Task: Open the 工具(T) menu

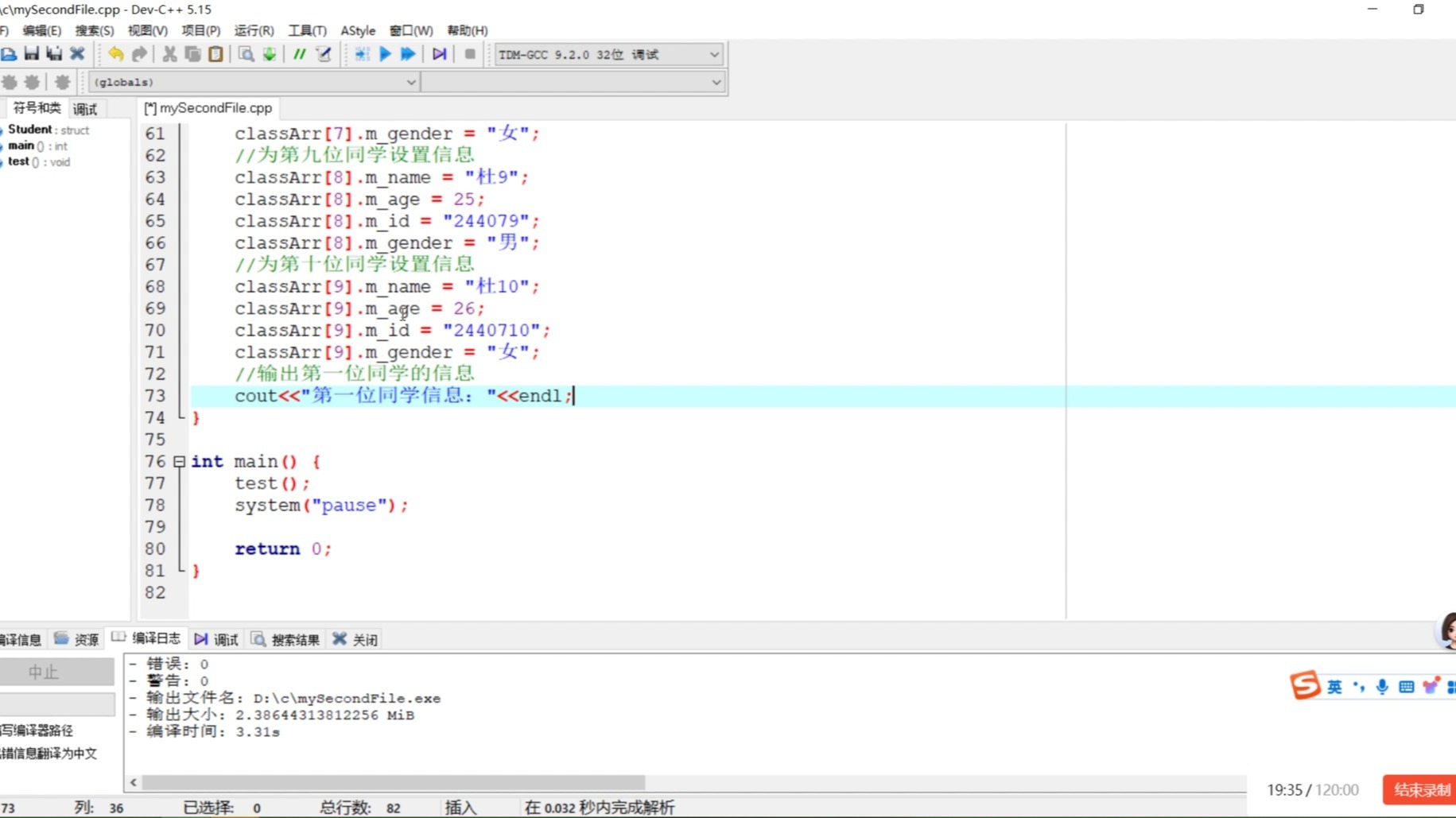Action: point(308,30)
